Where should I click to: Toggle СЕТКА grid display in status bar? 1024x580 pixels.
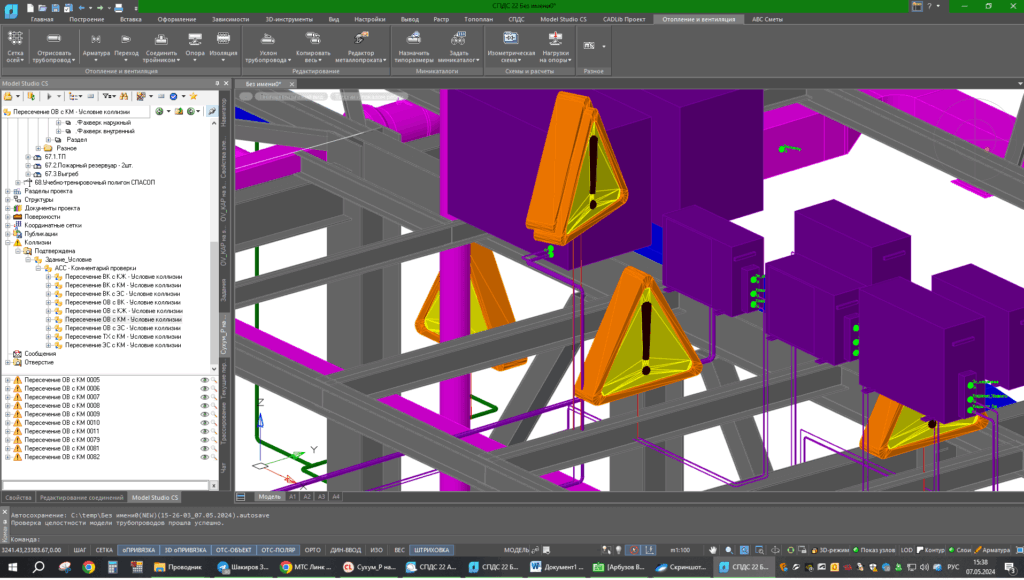click(x=102, y=550)
